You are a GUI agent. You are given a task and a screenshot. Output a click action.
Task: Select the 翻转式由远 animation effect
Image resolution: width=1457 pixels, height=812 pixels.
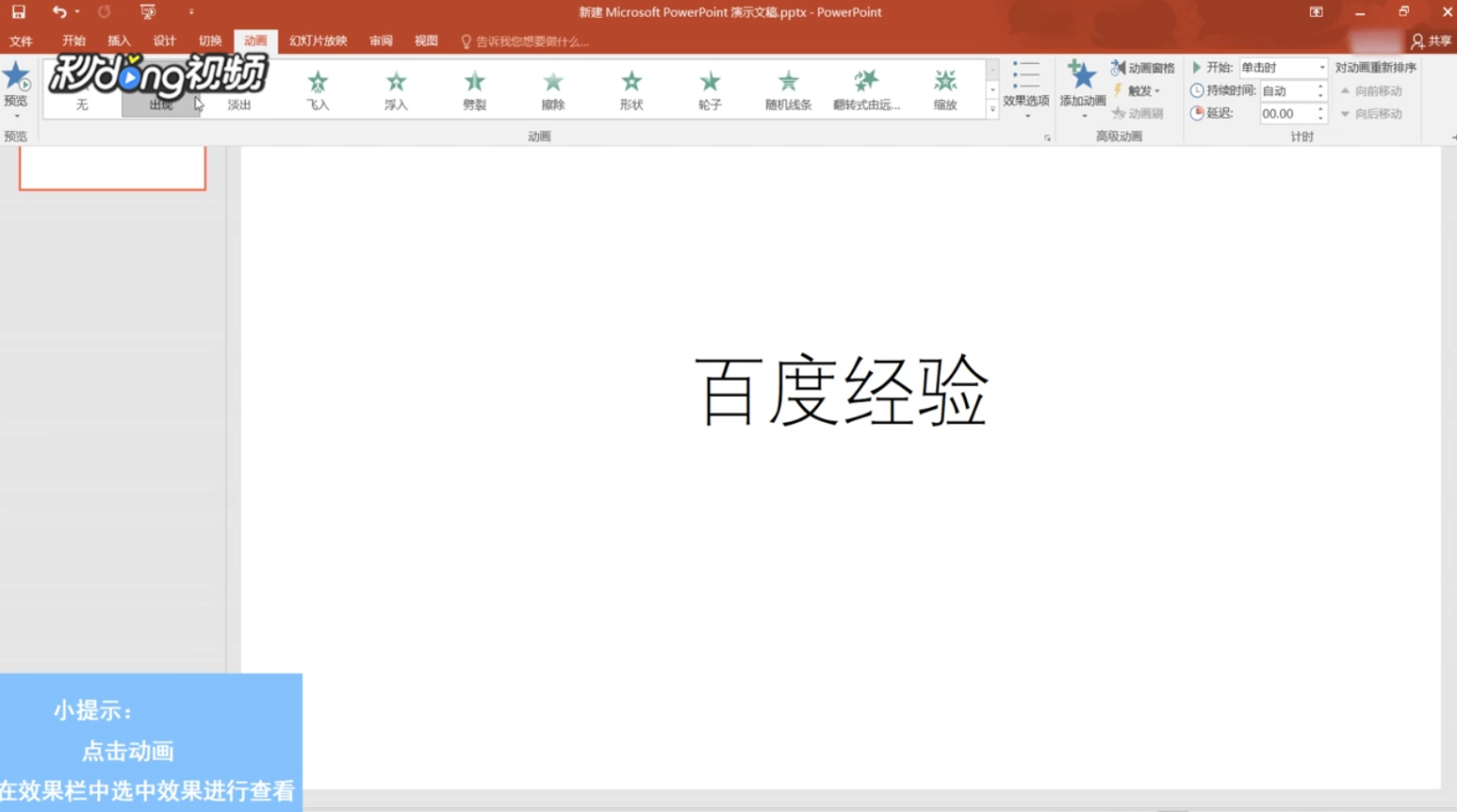coord(866,89)
